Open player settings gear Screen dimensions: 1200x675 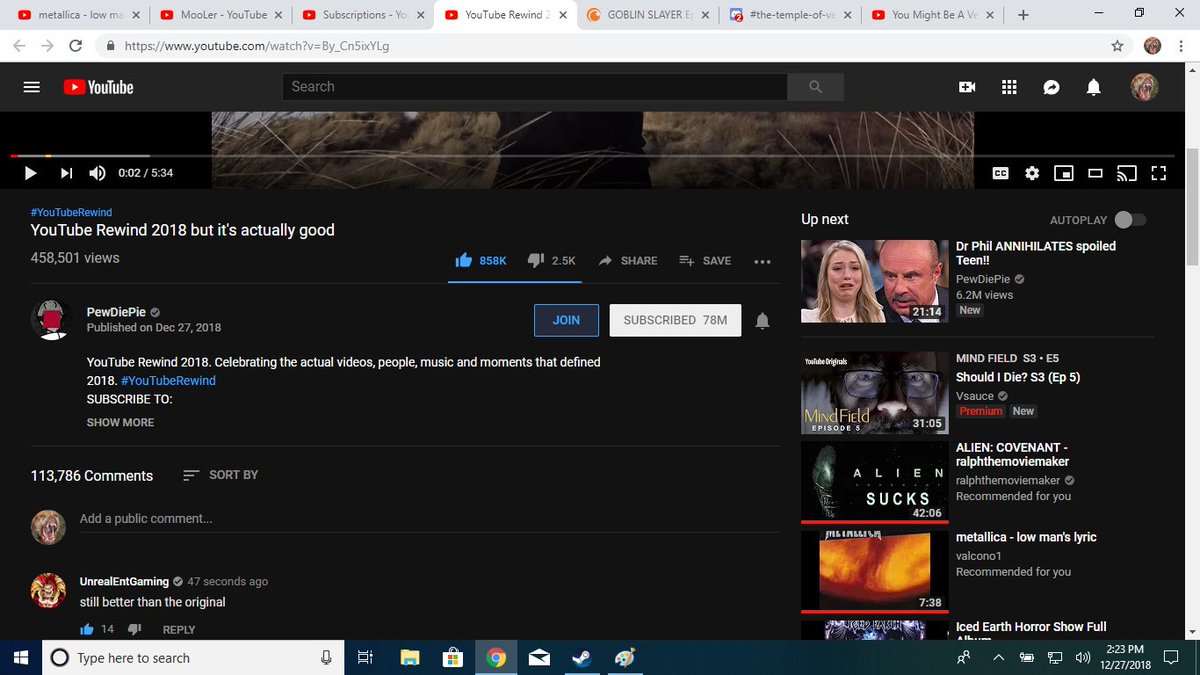pyautogui.click(x=1032, y=173)
